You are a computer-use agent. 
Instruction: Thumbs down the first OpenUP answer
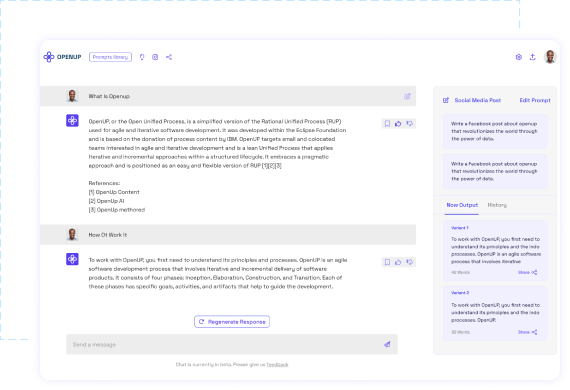pyautogui.click(x=410, y=124)
